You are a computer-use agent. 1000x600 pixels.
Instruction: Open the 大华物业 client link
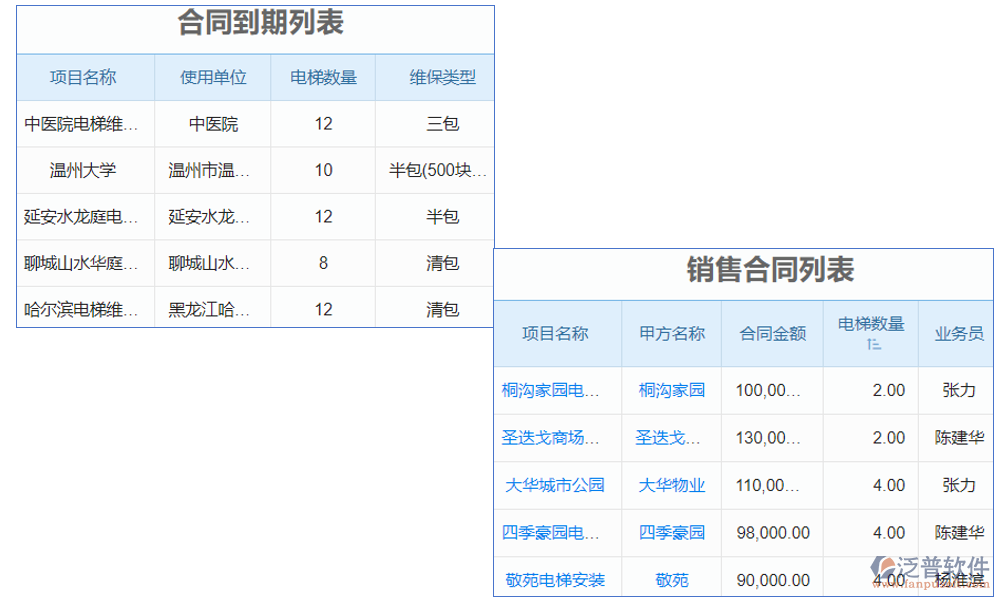[x=671, y=485]
